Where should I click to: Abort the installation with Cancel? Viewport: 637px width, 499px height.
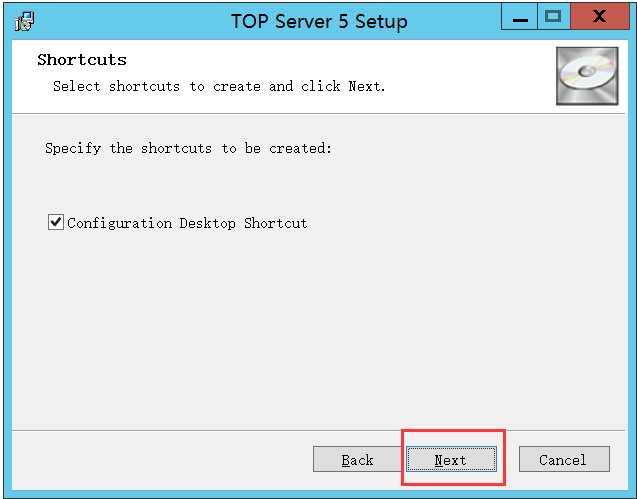(x=563, y=460)
